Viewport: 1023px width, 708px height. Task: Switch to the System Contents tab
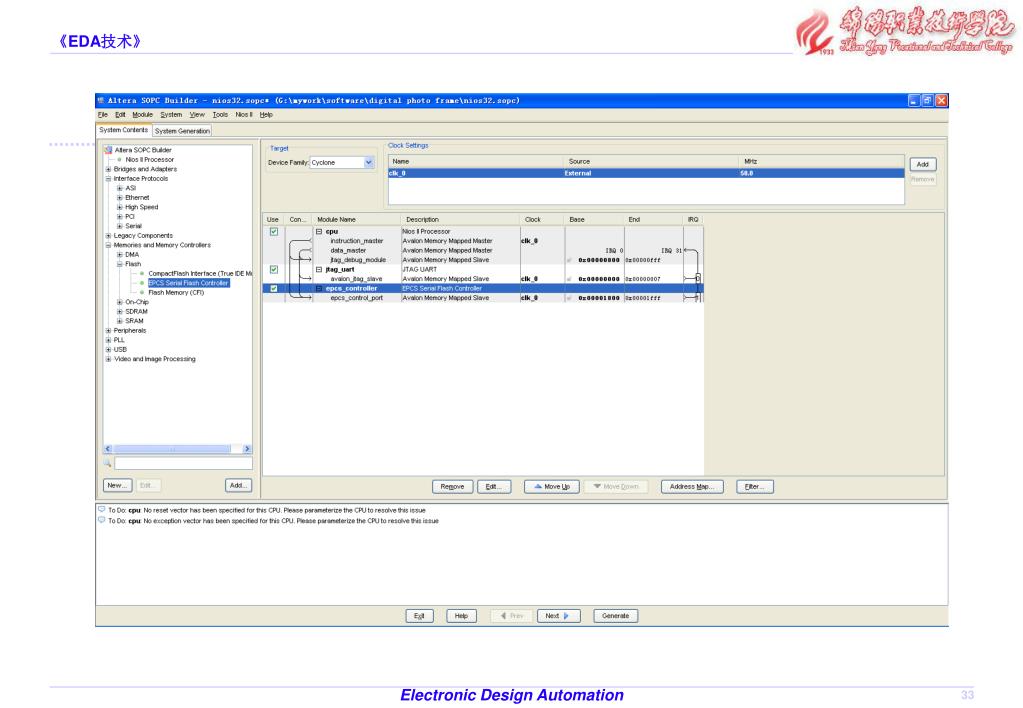pos(124,131)
